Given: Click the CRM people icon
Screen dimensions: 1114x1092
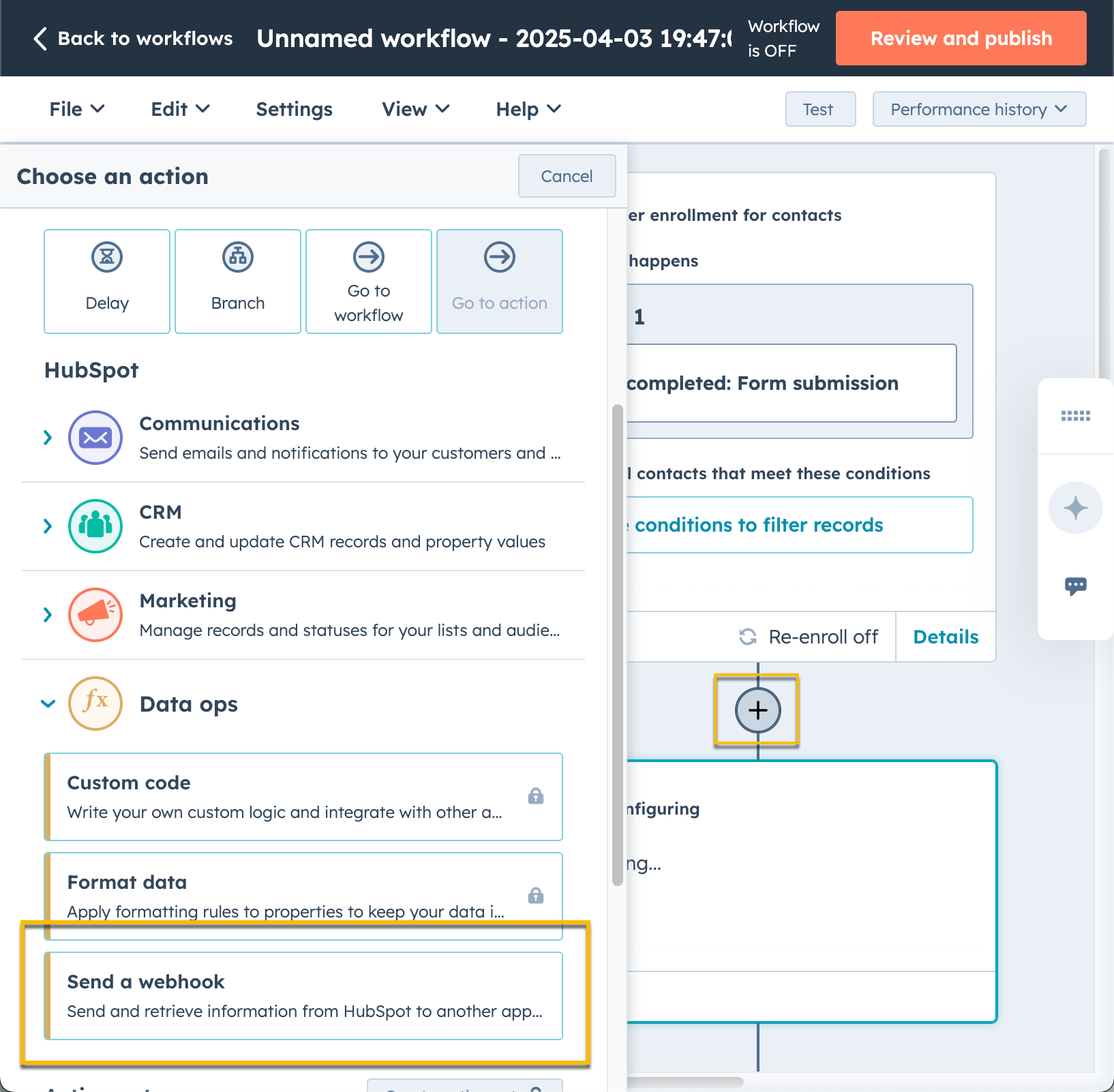Looking at the screenshot, I should pos(95,526).
